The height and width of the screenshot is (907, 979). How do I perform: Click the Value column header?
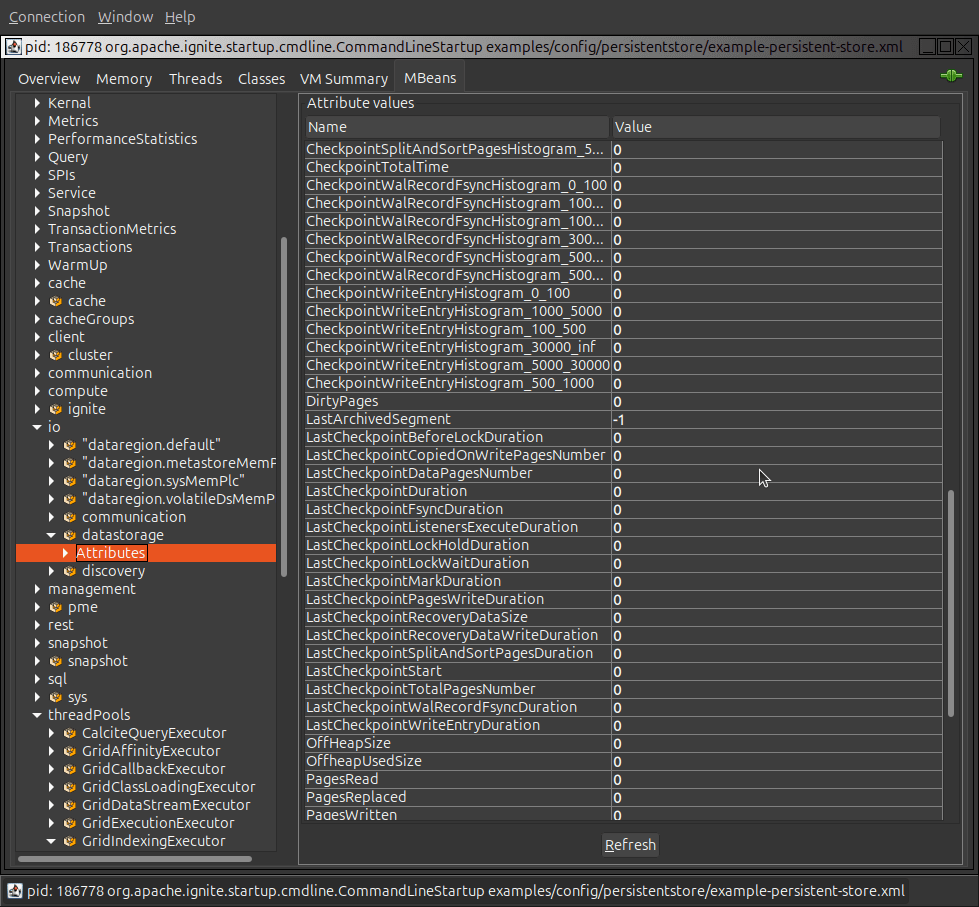coord(775,127)
